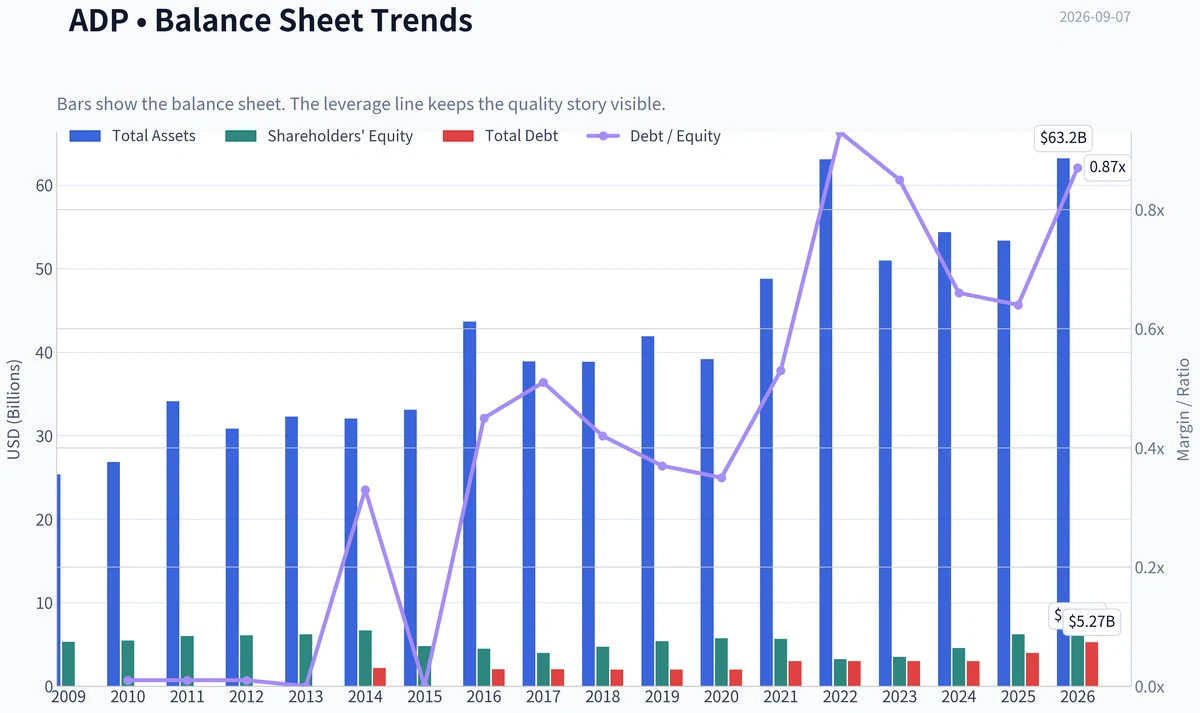Viewport: 1200px width, 713px height.
Task: Select the 2026 Total Assets blue bar
Action: click(x=1063, y=423)
